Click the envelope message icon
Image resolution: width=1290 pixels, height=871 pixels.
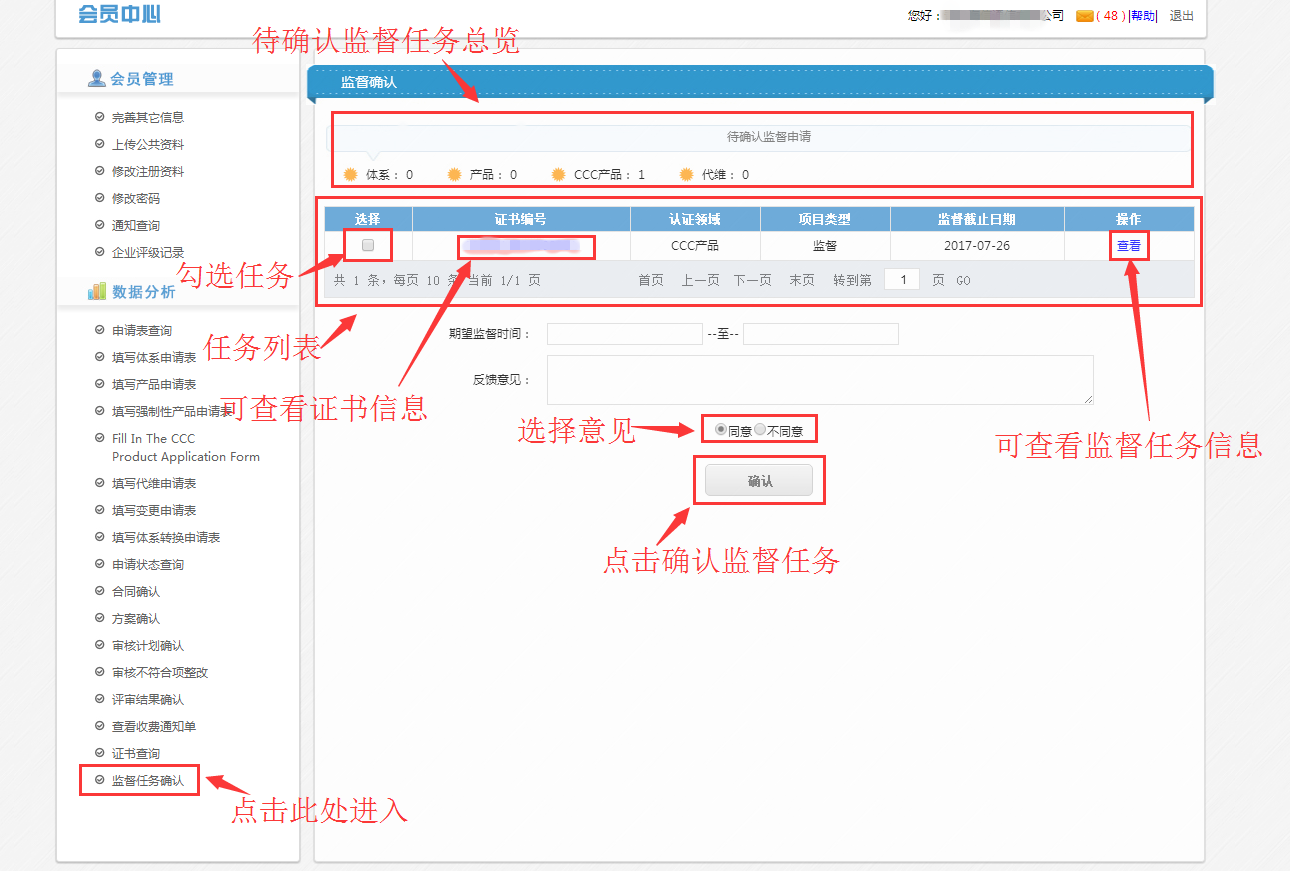coord(1084,16)
